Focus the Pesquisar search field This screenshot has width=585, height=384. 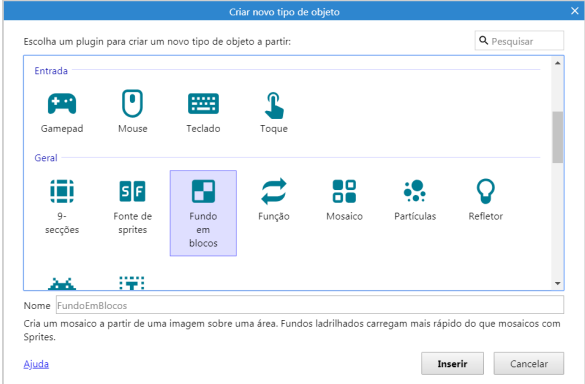pyautogui.click(x=519, y=41)
